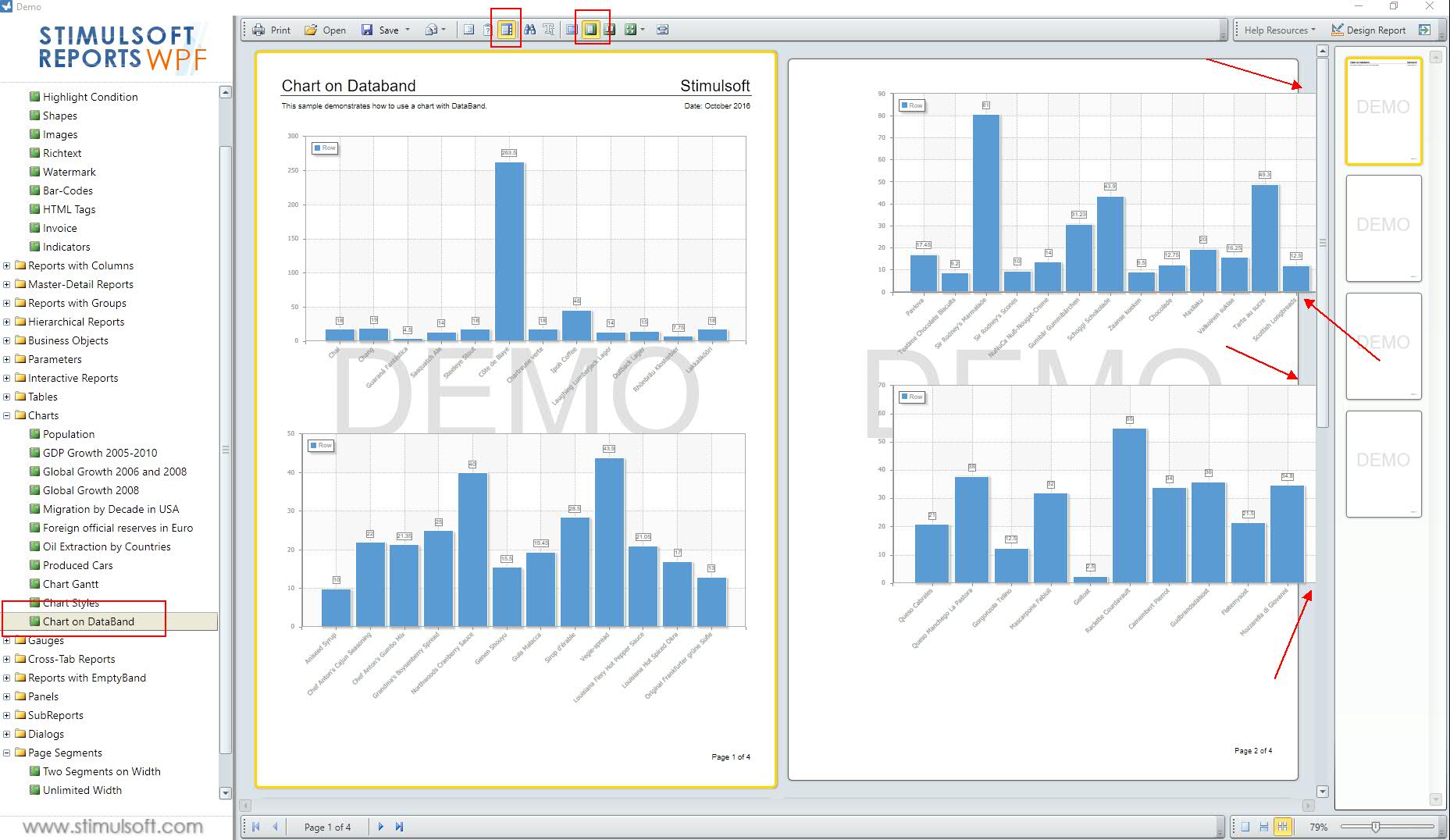Viewport: 1450px width, 840px height.
Task: Click the Watermark report icon
Action: (34, 172)
